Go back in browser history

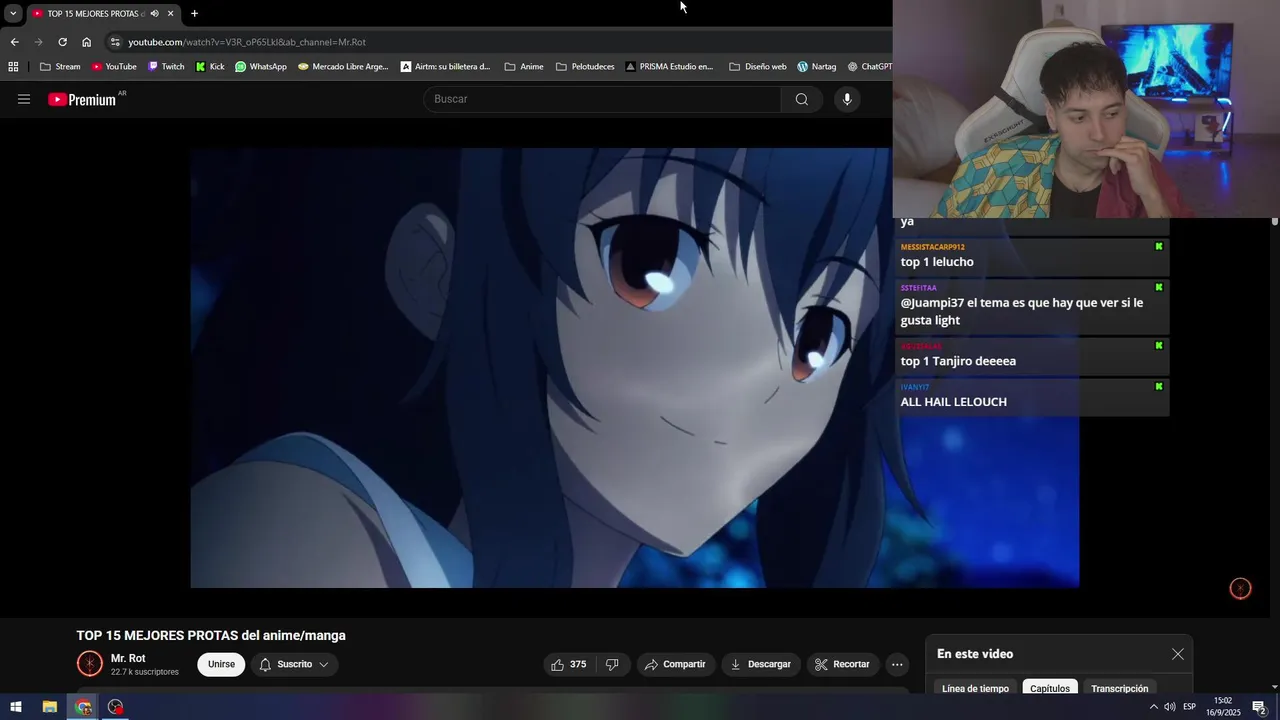point(14,42)
